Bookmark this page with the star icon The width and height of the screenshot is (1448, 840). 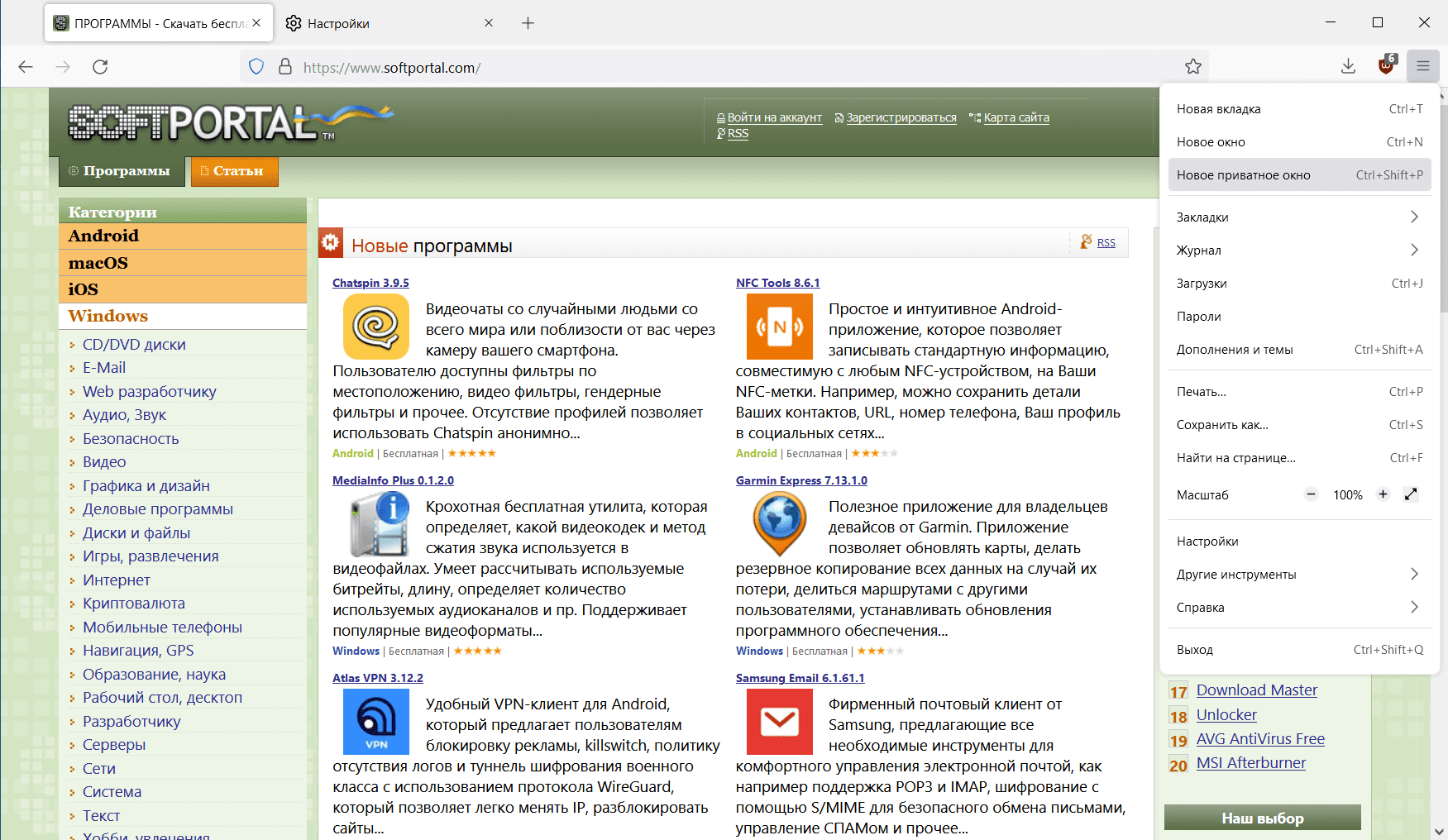coord(1192,67)
